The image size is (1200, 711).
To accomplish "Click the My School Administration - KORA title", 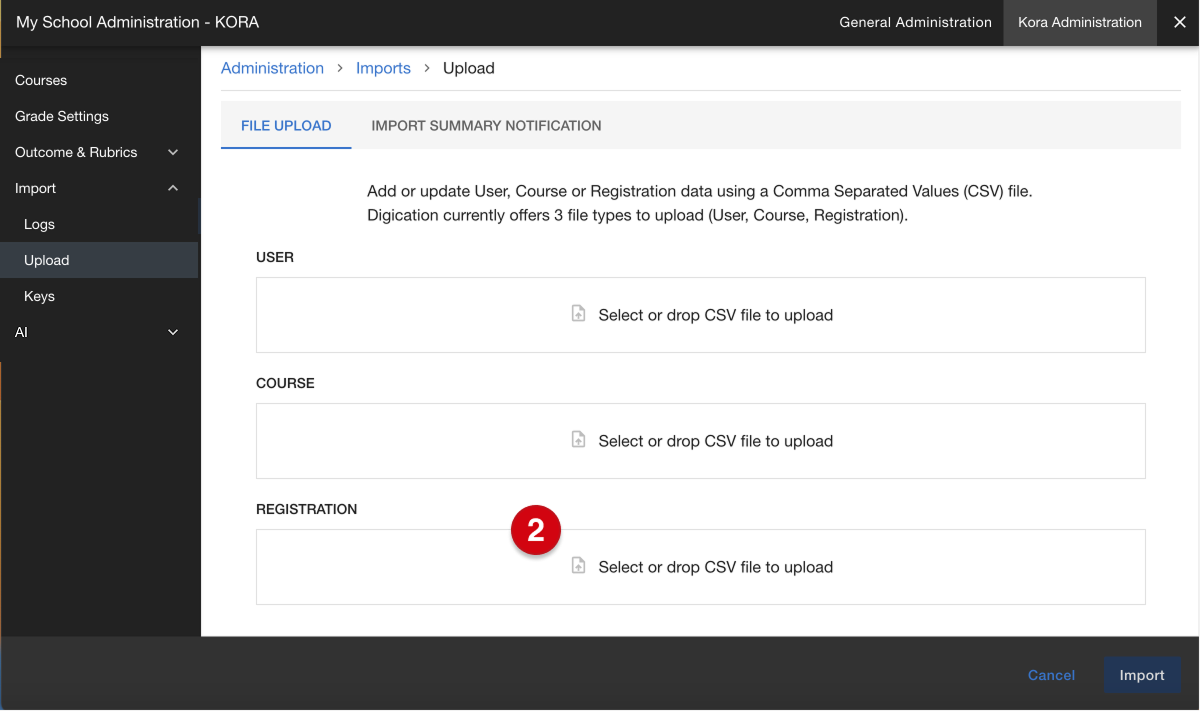I will click(137, 22).
